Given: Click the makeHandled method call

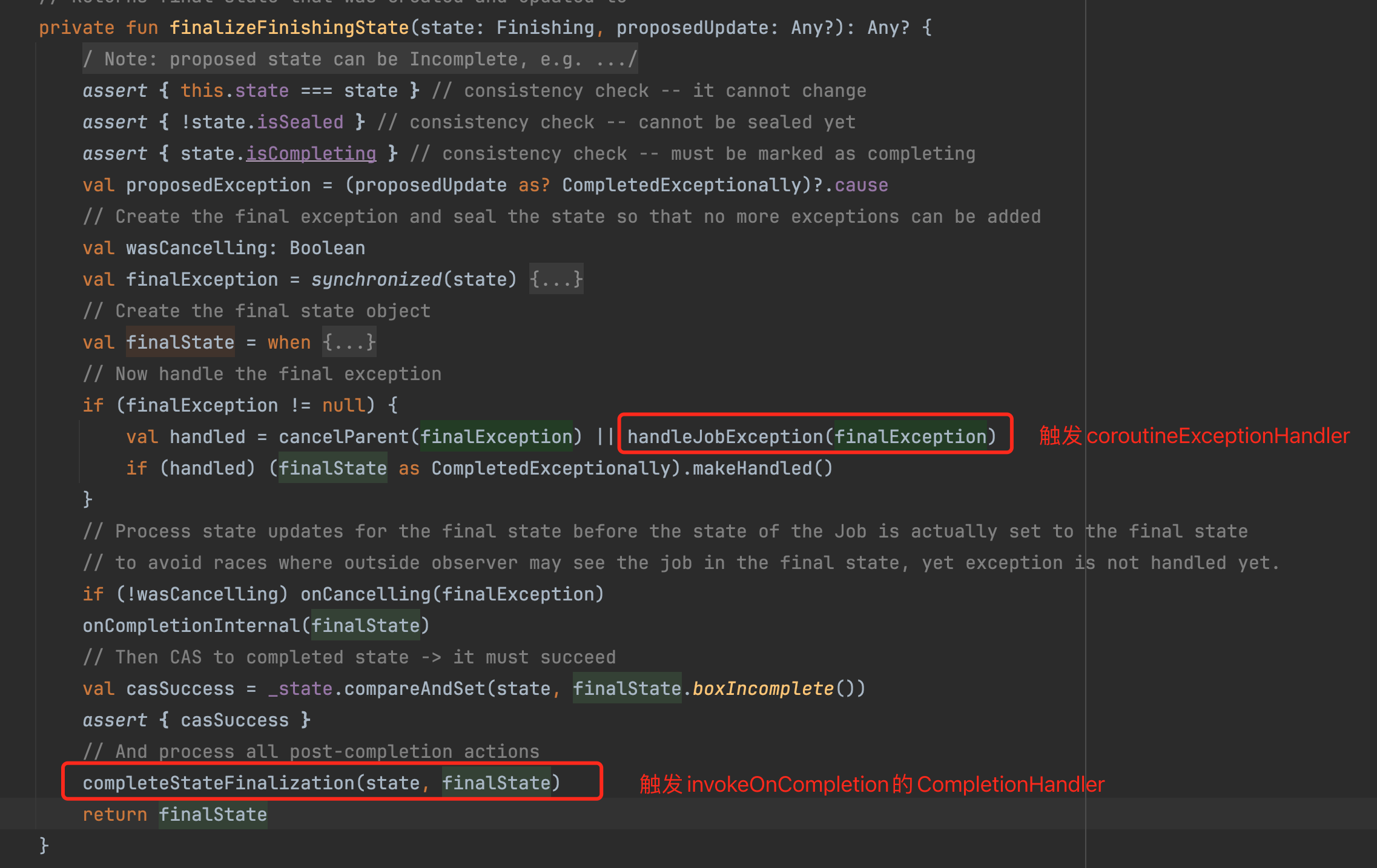Looking at the screenshot, I should click(x=752, y=468).
